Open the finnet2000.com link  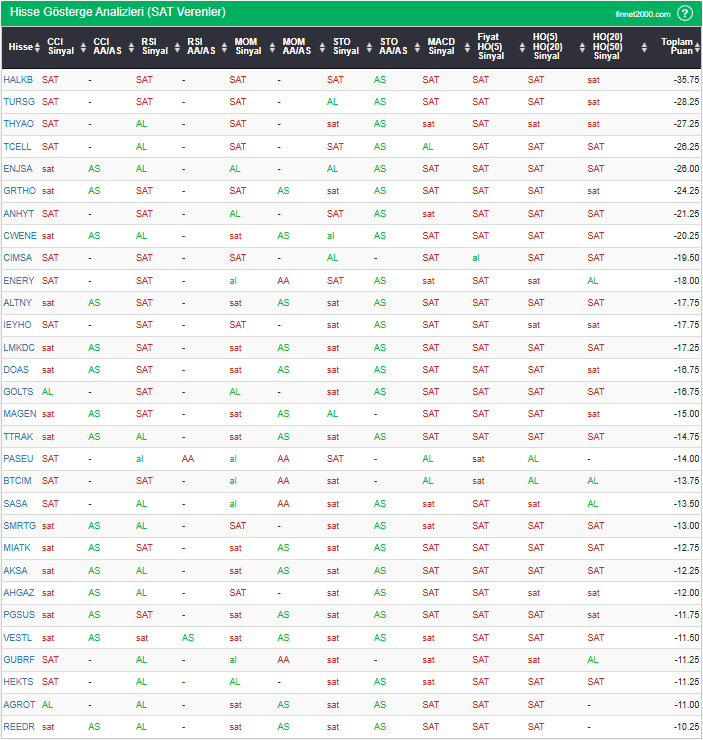642,13
